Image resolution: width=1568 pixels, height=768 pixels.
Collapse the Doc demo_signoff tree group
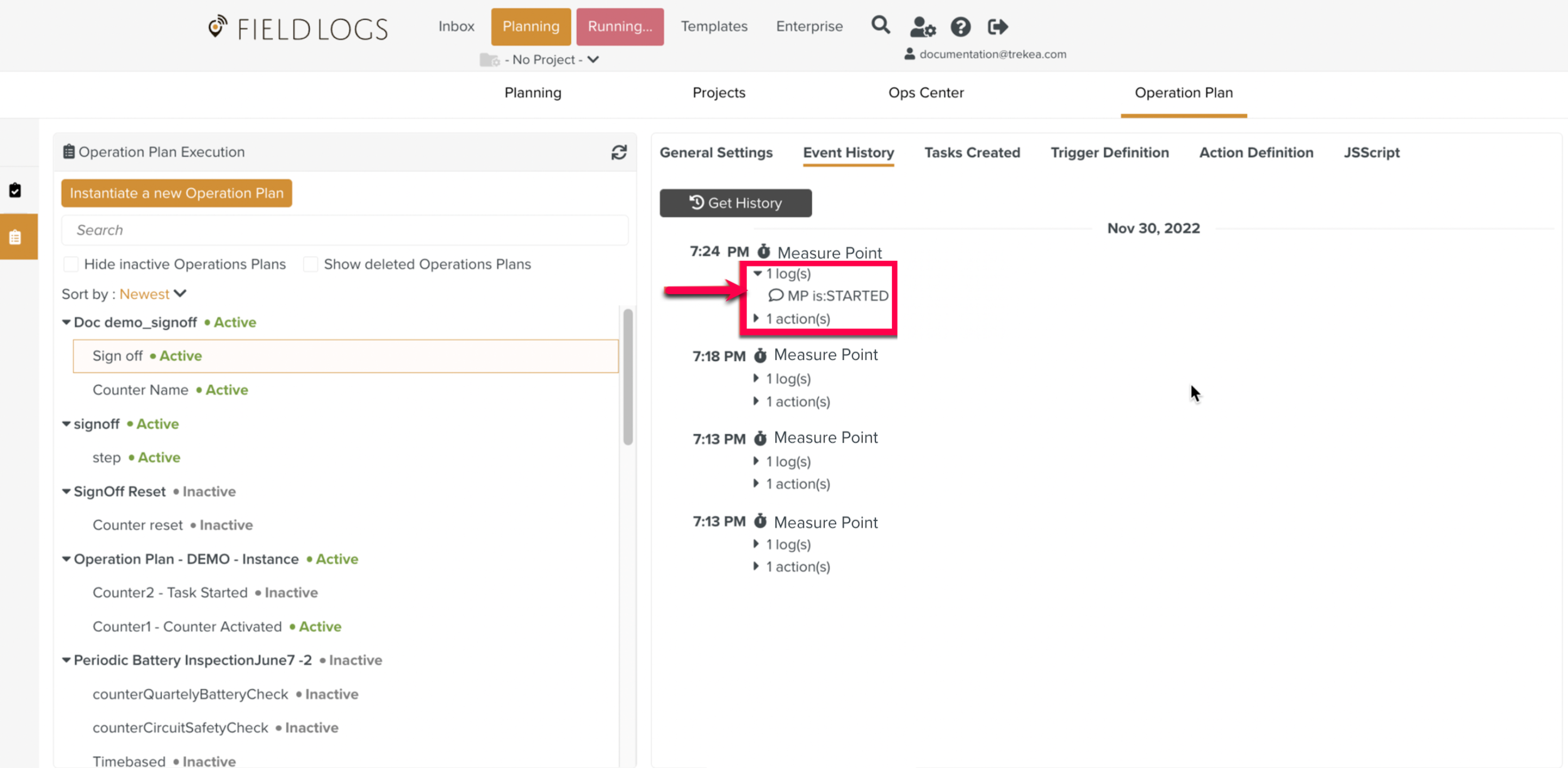point(66,322)
